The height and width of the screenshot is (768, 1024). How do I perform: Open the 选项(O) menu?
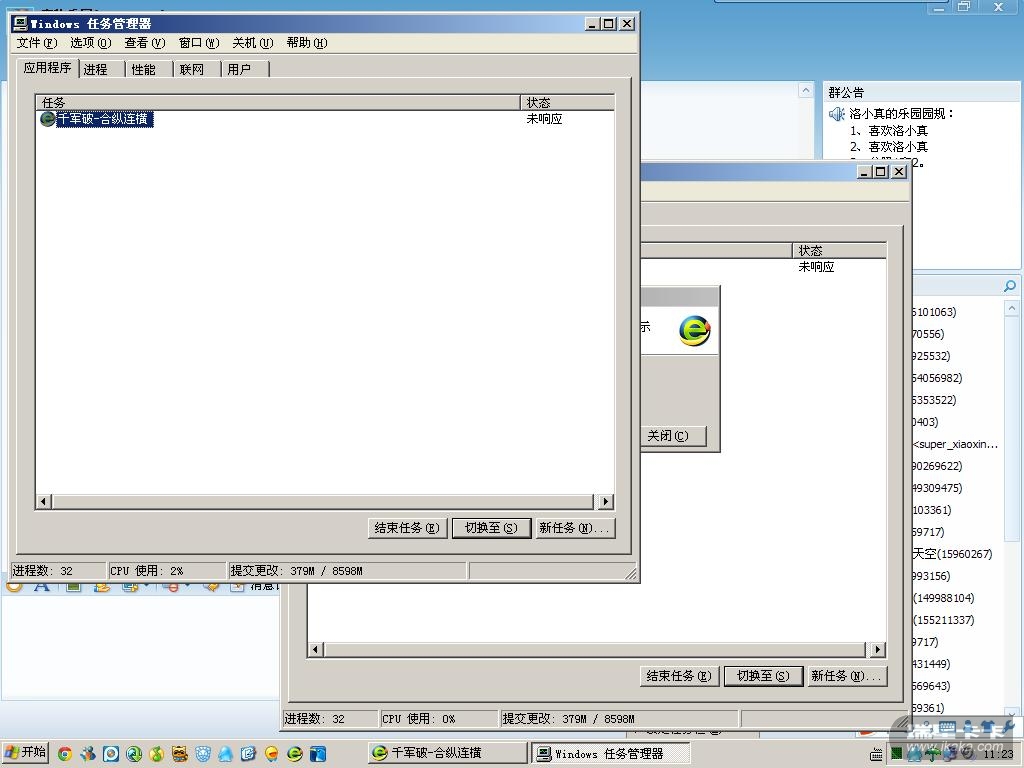[90, 43]
